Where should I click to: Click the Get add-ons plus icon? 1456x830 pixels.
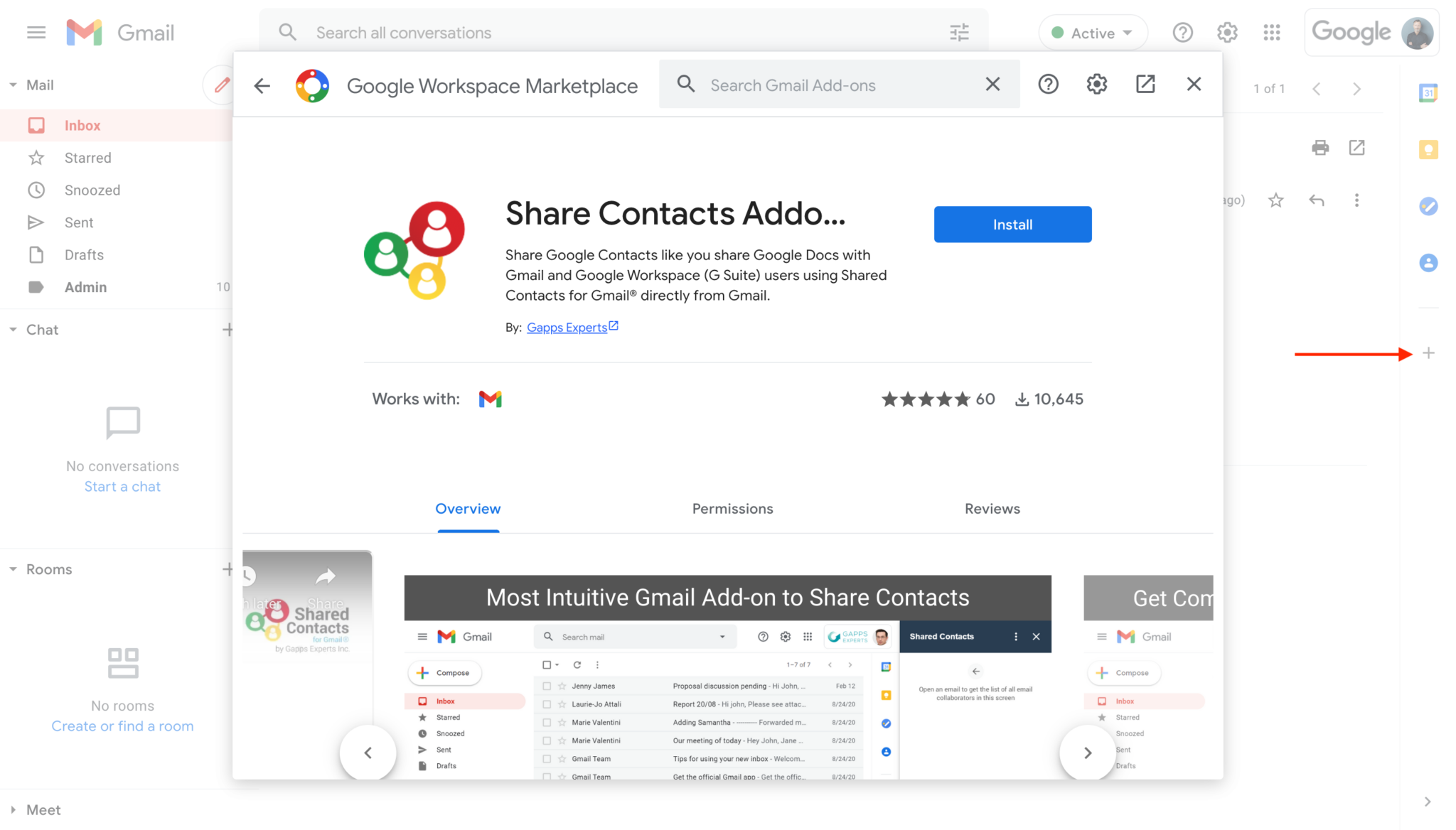coord(1428,353)
